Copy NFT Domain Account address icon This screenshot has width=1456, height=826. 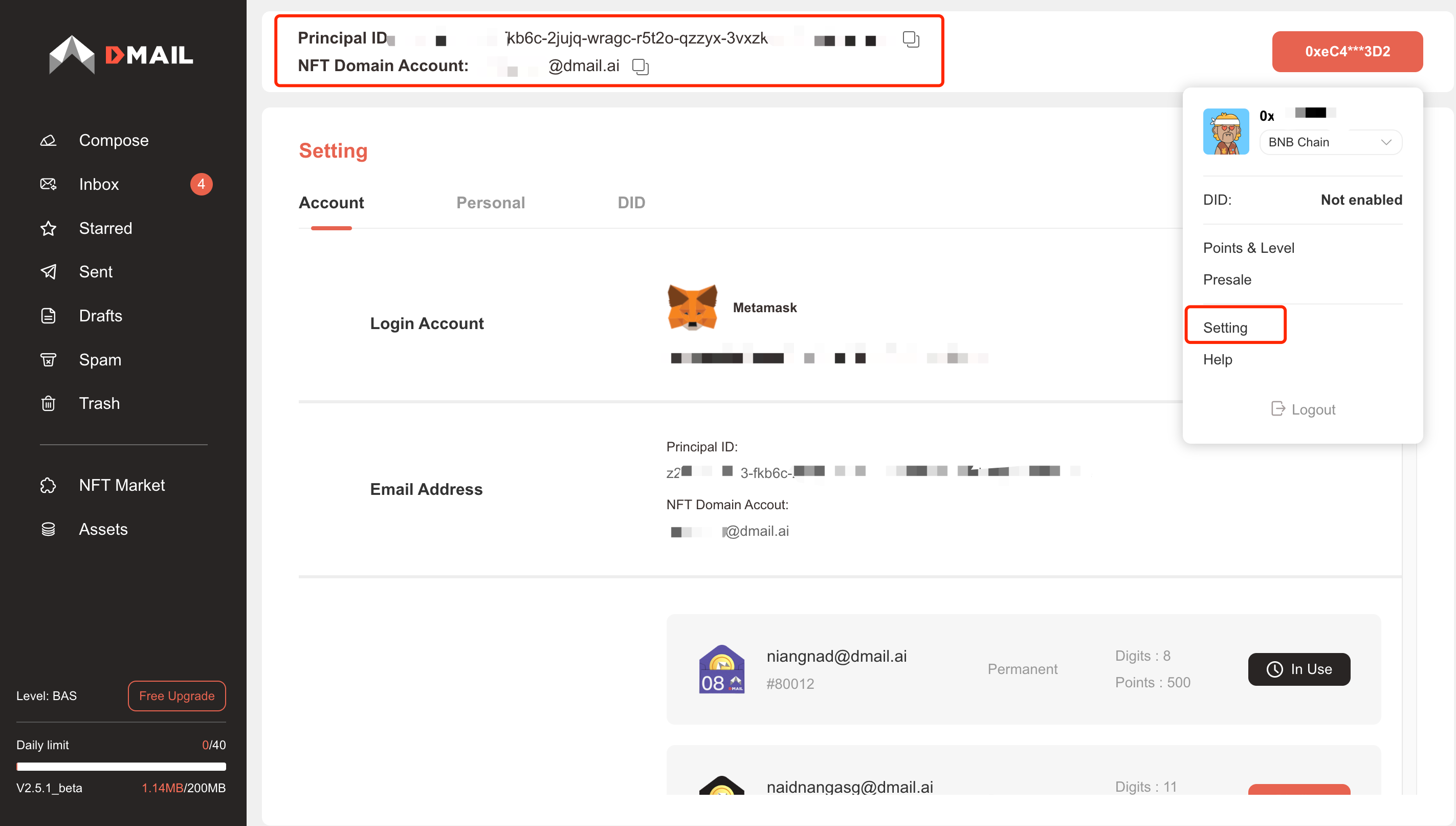(640, 67)
